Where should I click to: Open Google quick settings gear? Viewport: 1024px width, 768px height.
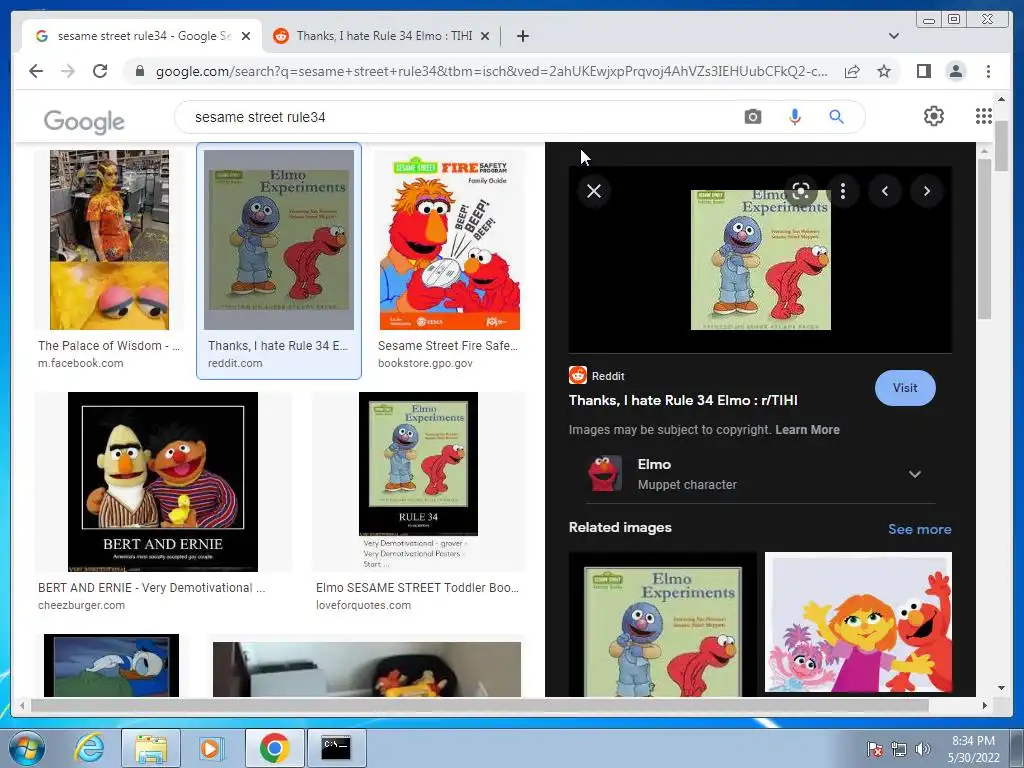tap(933, 116)
